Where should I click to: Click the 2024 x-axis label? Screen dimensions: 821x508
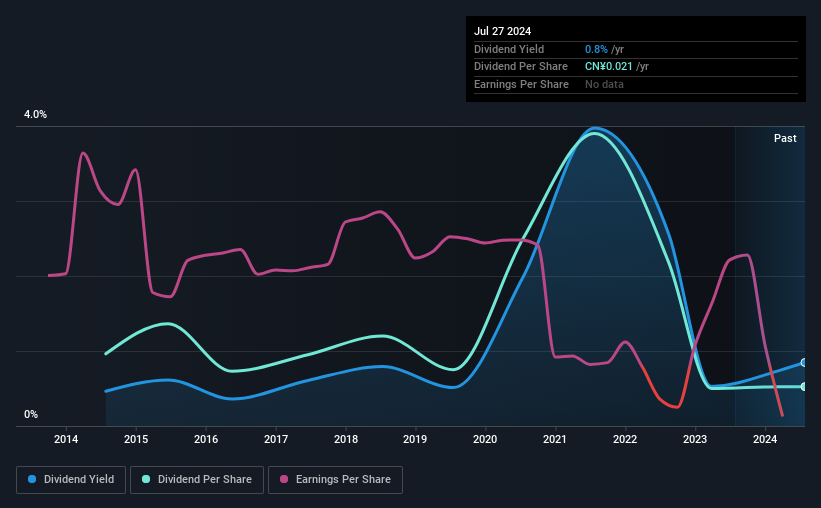coord(765,439)
